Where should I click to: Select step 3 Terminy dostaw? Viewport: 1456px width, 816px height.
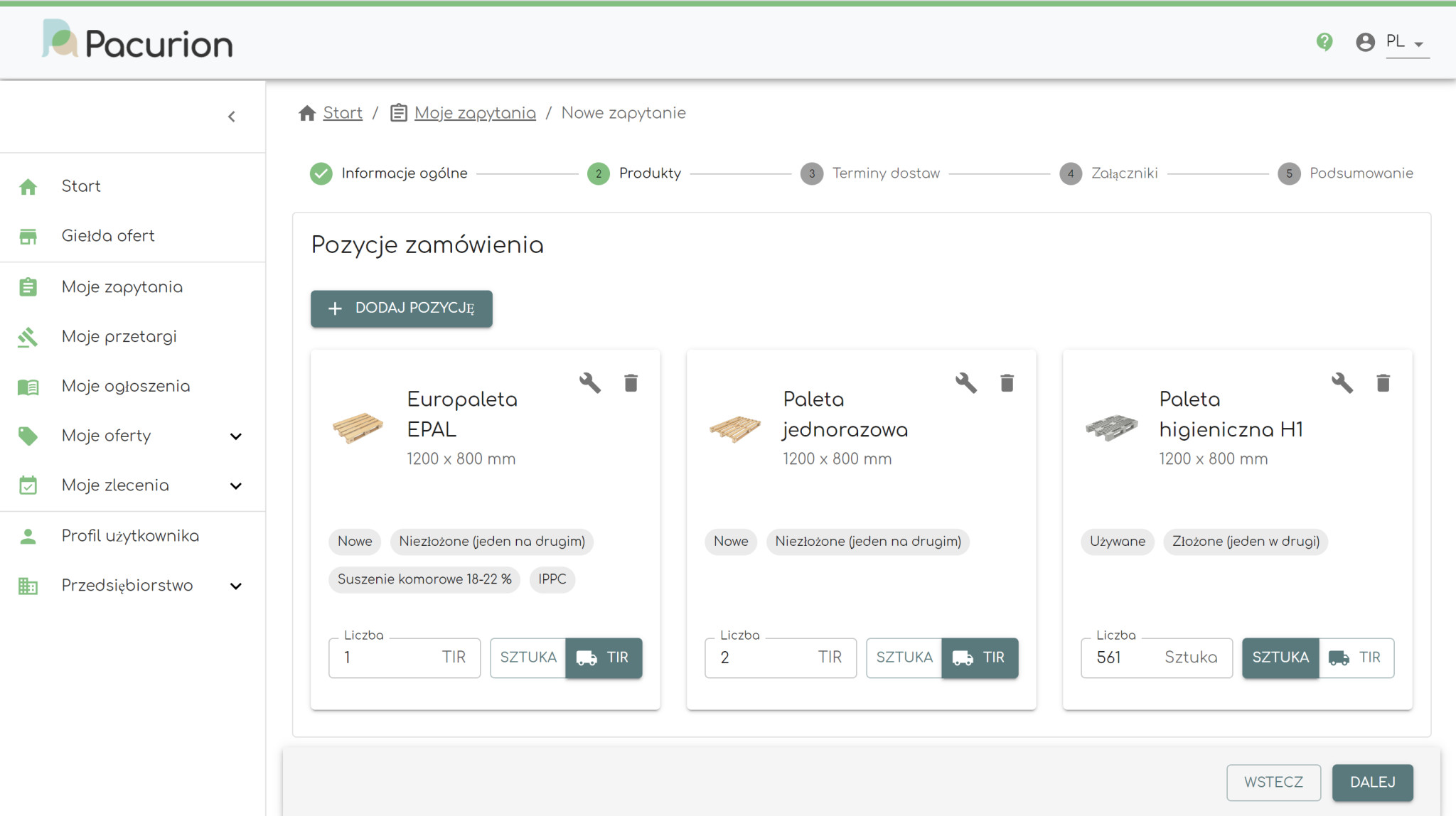coord(869,173)
